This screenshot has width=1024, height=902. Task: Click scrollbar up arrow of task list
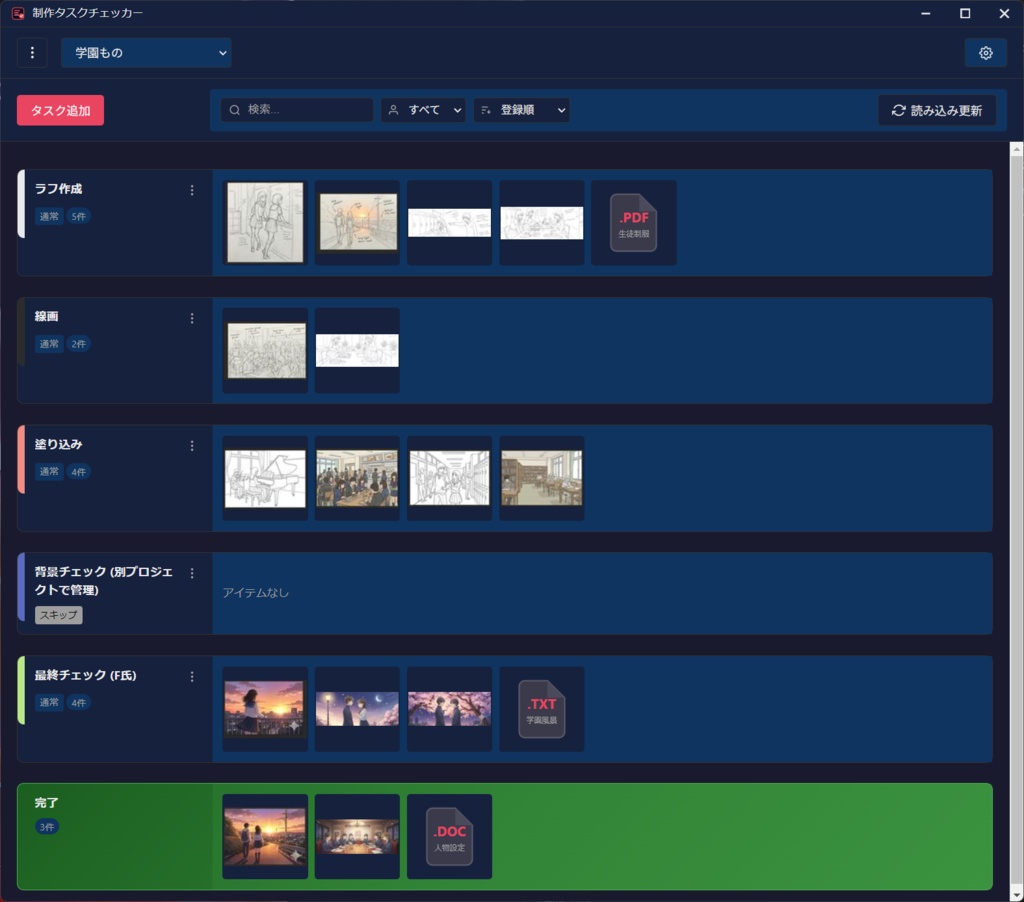(1016, 149)
